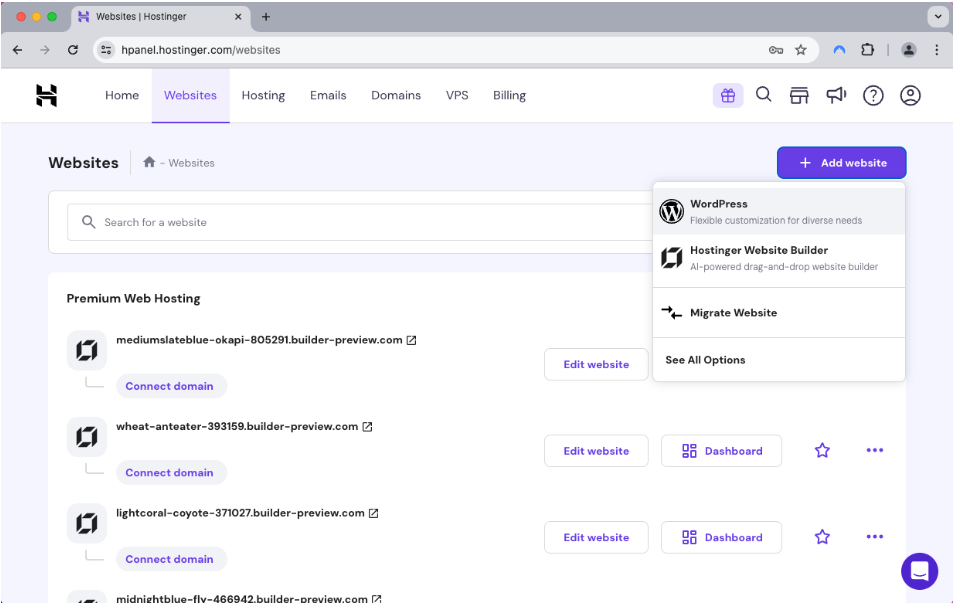
Task: Click lightcoral-coyote-371027.builder-preview.com domain text
Action: click(240, 513)
